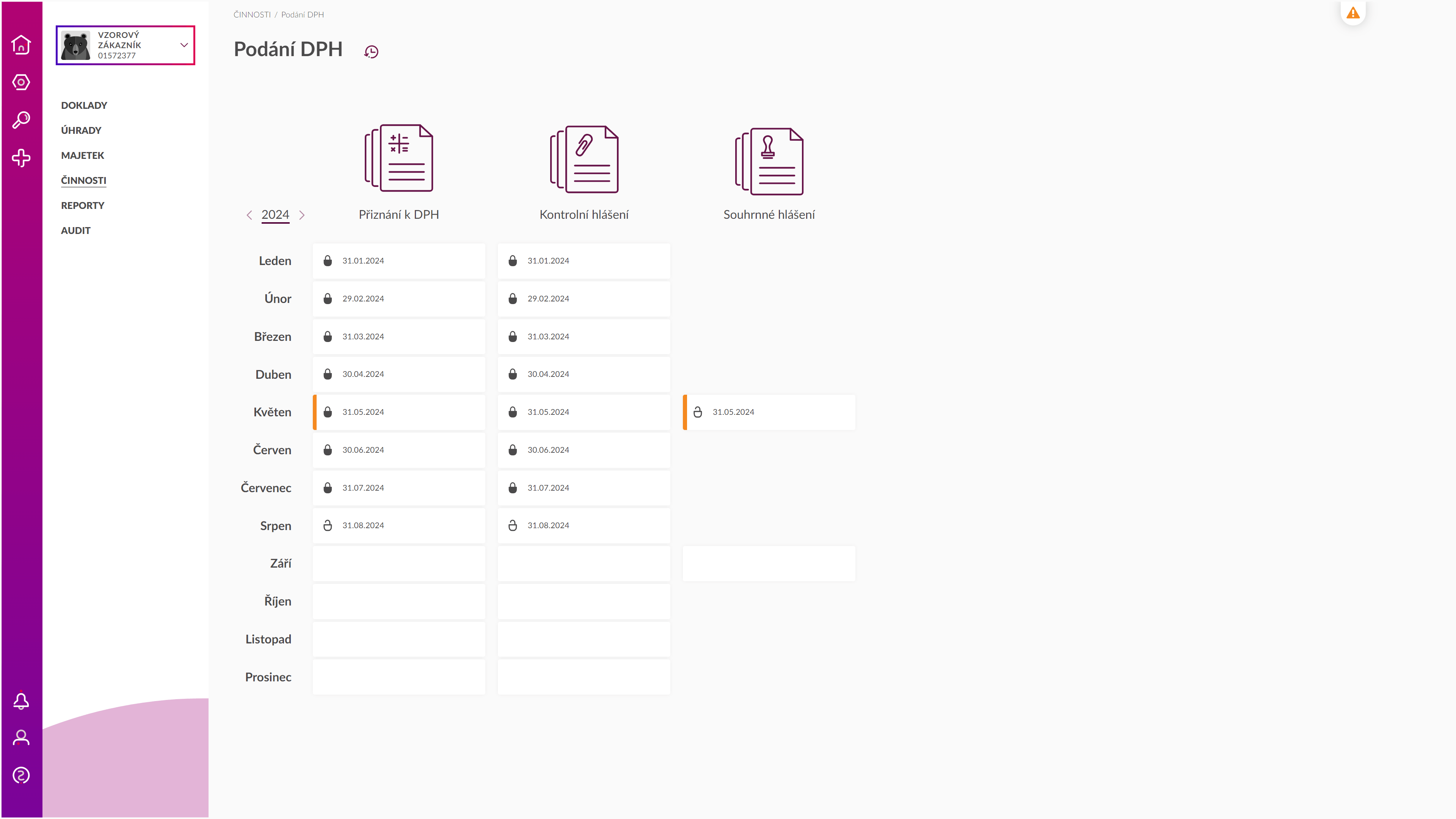
Task: Click the orange warning triangle icon
Action: click(1352, 13)
